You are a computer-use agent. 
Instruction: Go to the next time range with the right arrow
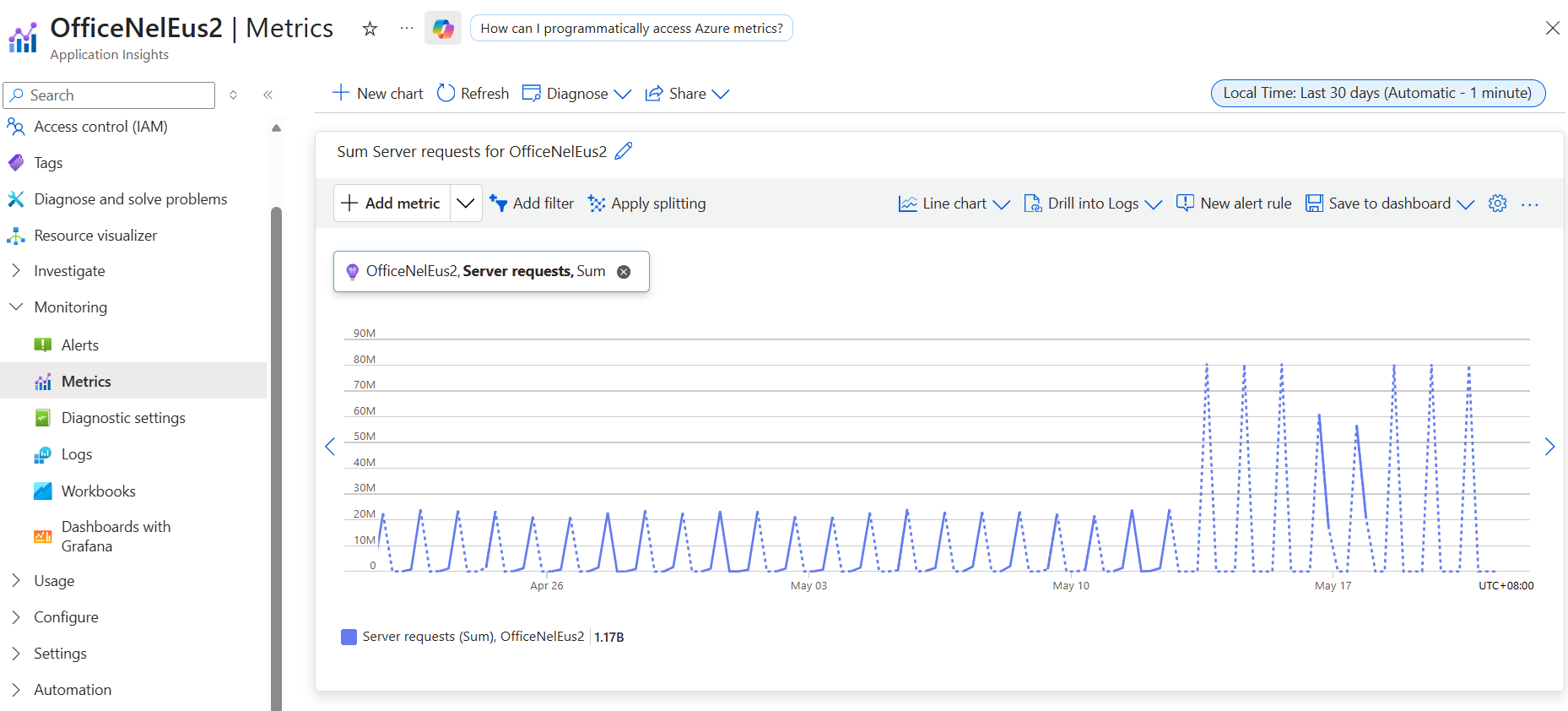(1549, 447)
